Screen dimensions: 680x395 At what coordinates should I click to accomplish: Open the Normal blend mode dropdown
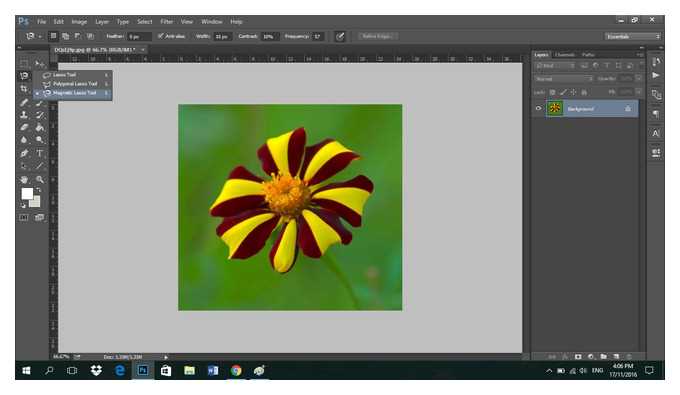coord(564,79)
